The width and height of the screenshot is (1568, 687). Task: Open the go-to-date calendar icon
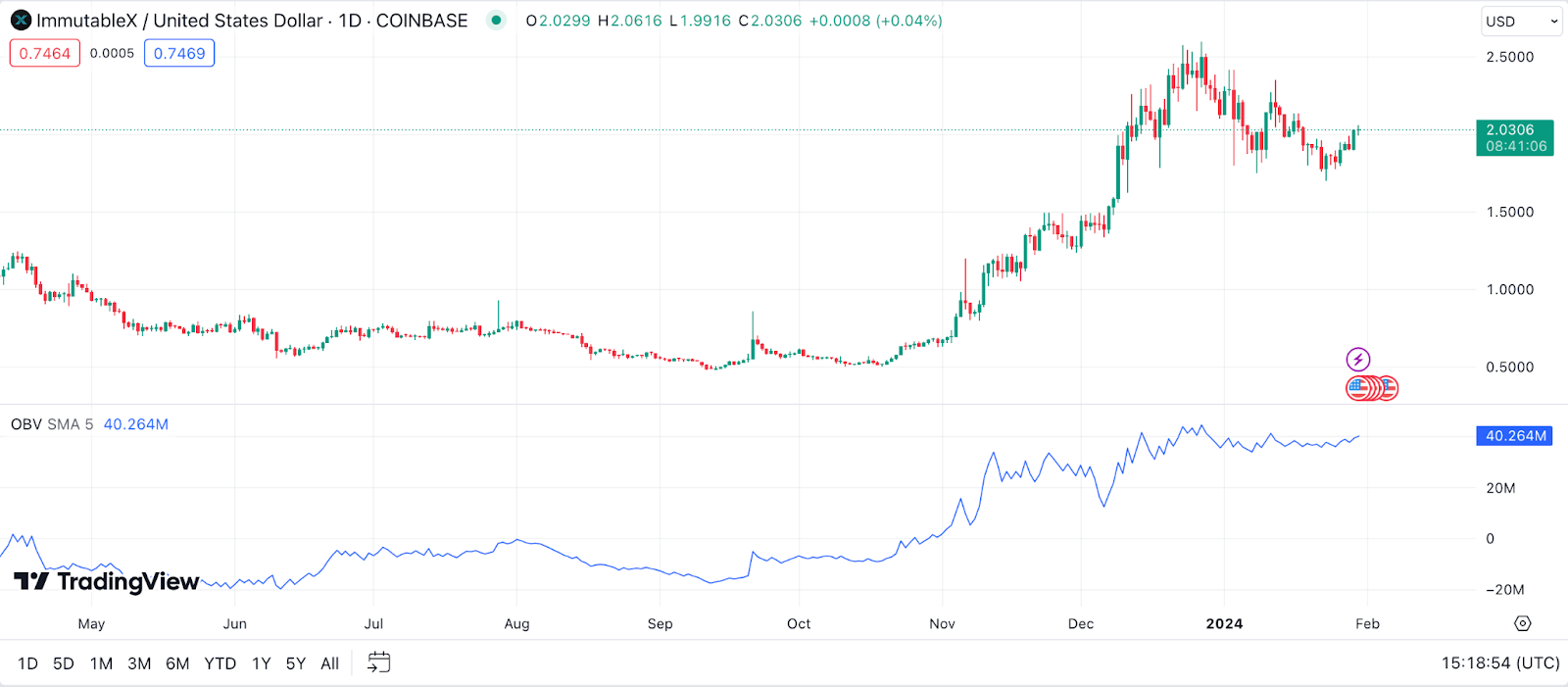[378, 662]
